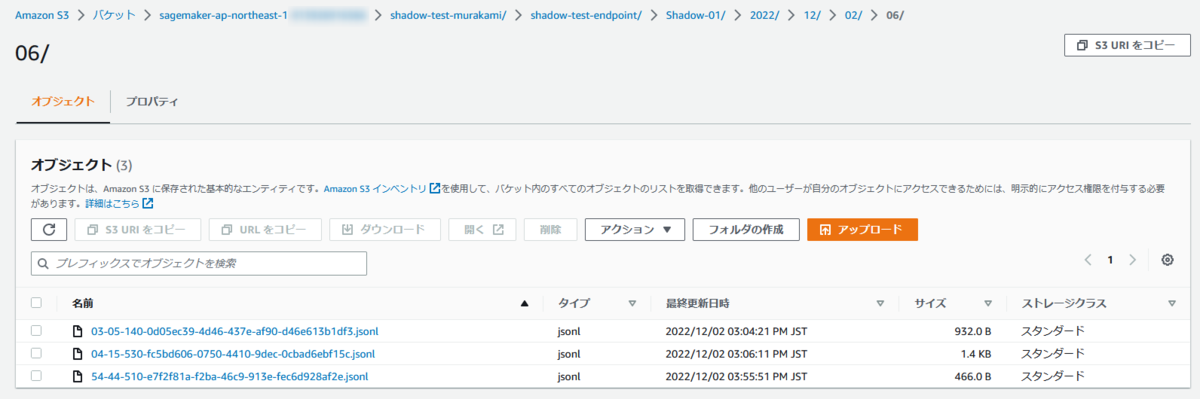Viewport: 1200px width, 399px height.
Task: Click the 削除 button
Action: 550,230
